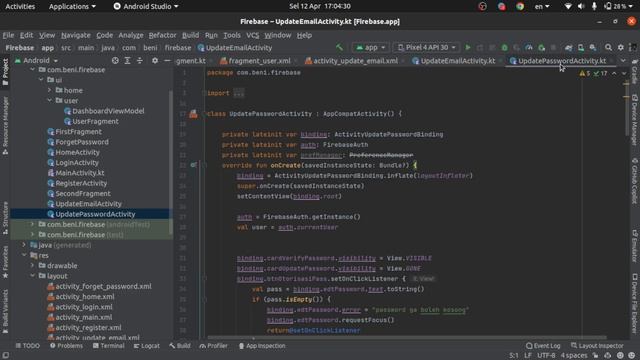Image resolution: width=640 pixels, height=360 pixels.
Task: Expand the folded import block
Action: [239, 93]
